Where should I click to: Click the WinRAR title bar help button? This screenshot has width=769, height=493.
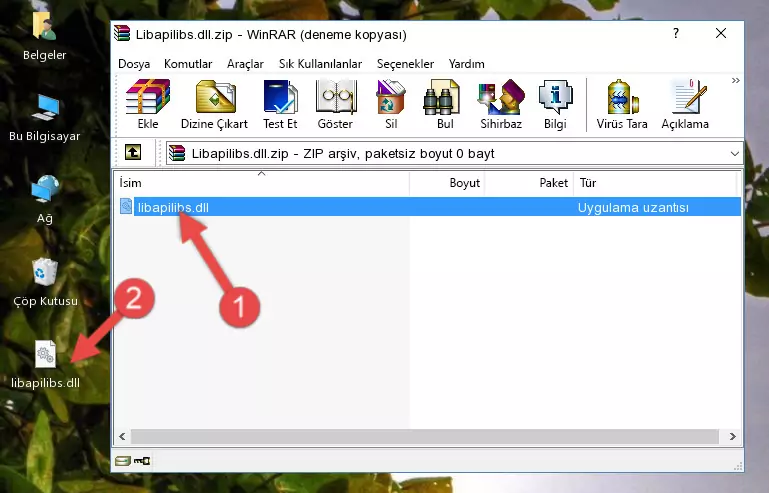tap(676, 33)
